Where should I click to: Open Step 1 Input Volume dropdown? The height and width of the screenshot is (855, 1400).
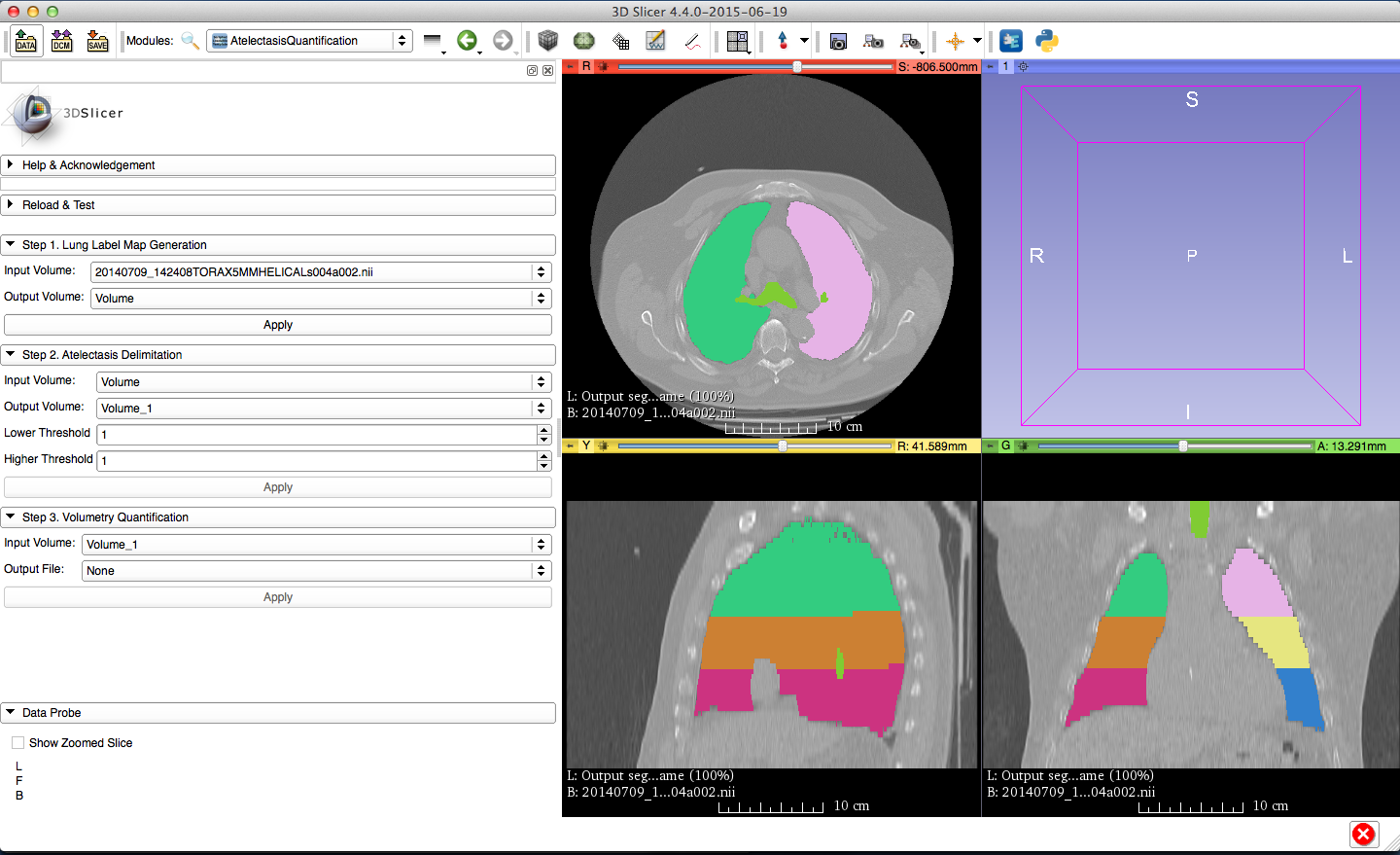pyautogui.click(x=321, y=272)
